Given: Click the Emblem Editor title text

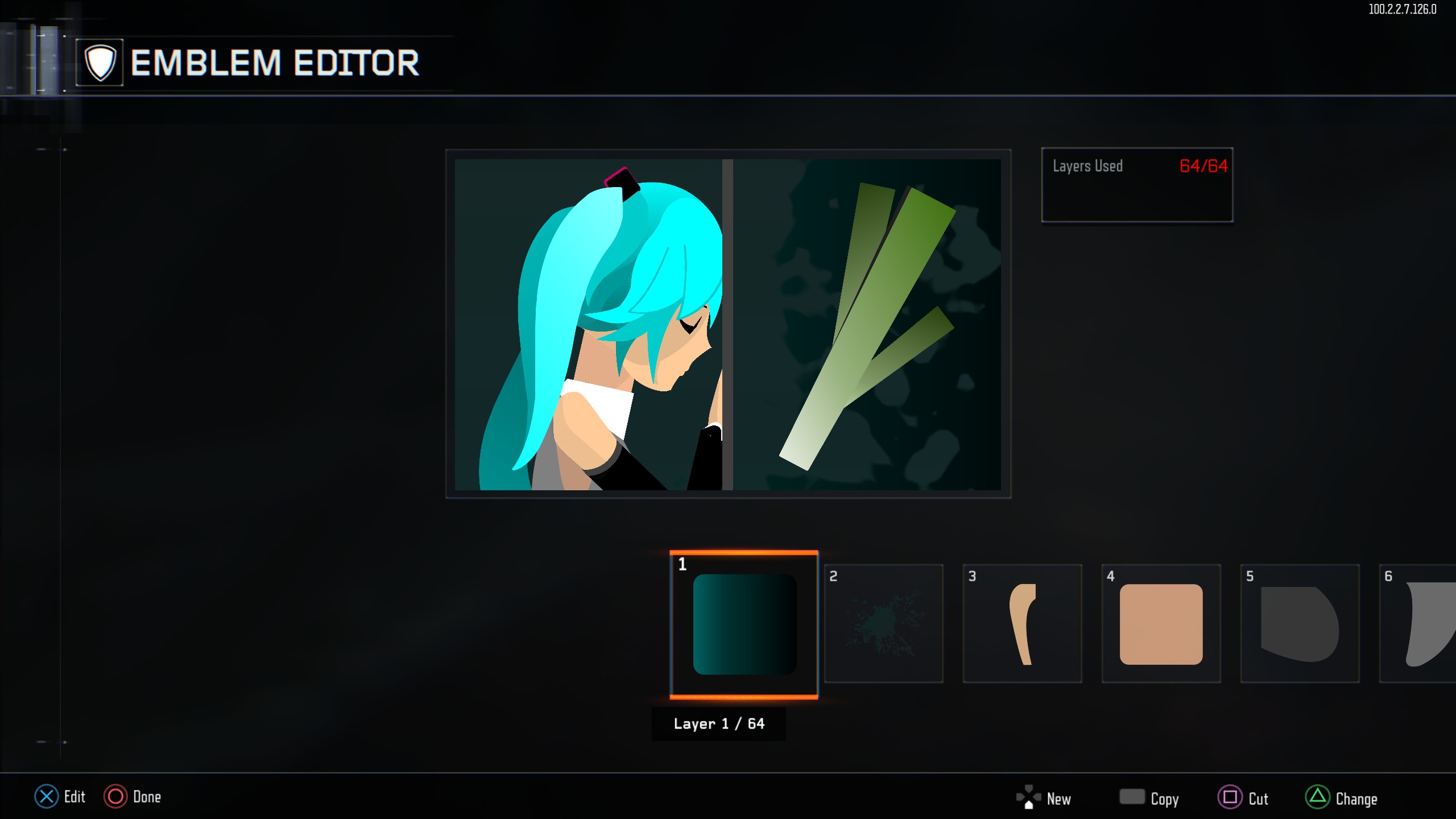Looking at the screenshot, I should [275, 63].
